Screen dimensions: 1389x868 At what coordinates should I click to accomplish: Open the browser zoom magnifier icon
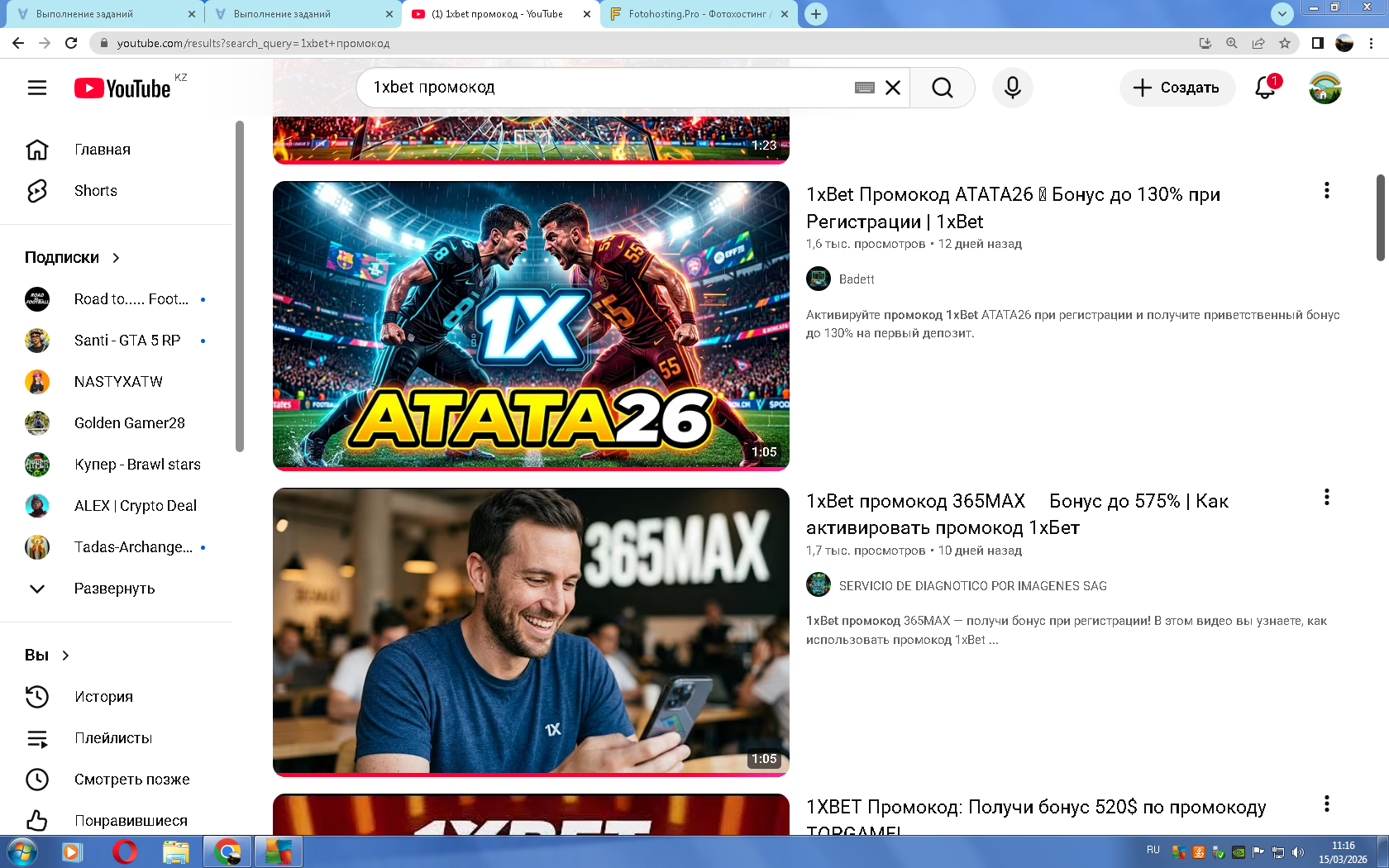(1232, 43)
